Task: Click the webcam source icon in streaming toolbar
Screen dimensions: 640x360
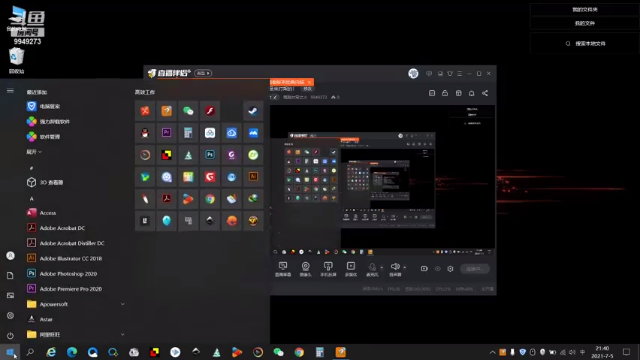Action: click(305, 269)
